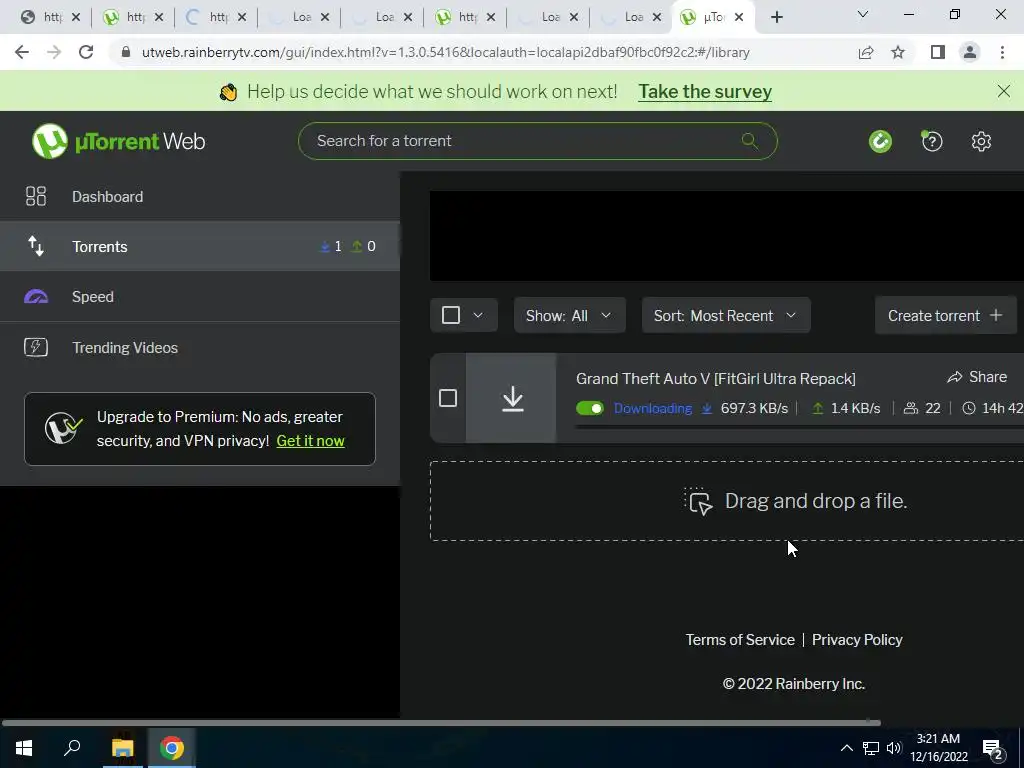
Task: Switch to the first browser tab
Action: pyautogui.click(x=50, y=17)
